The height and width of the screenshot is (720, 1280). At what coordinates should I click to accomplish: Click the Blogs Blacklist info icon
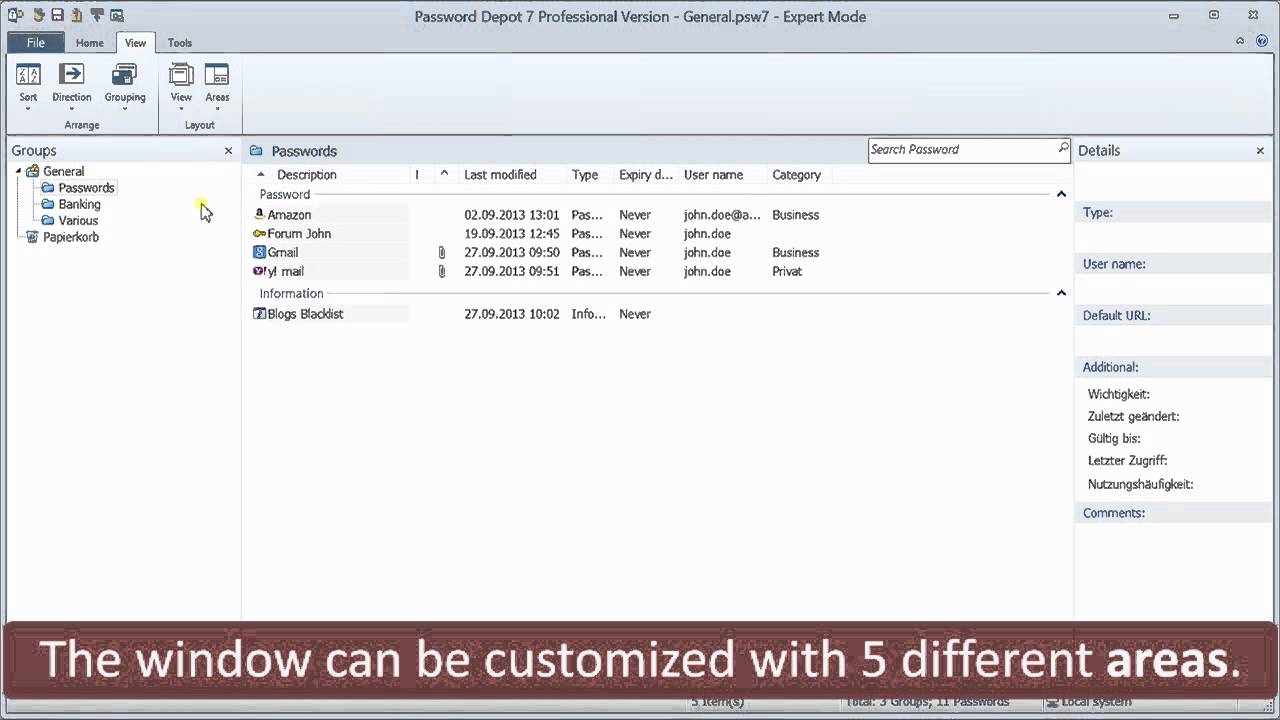(259, 313)
